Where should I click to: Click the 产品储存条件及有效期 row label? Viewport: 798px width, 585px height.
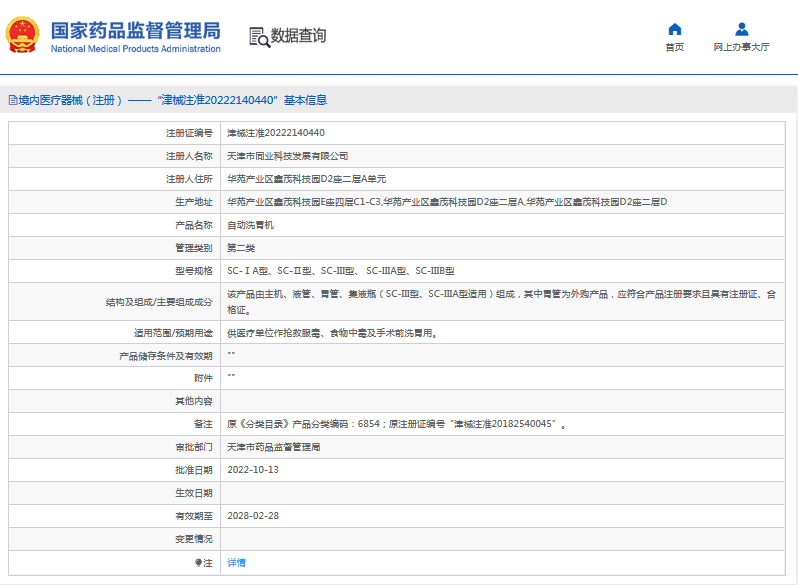point(166,356)
